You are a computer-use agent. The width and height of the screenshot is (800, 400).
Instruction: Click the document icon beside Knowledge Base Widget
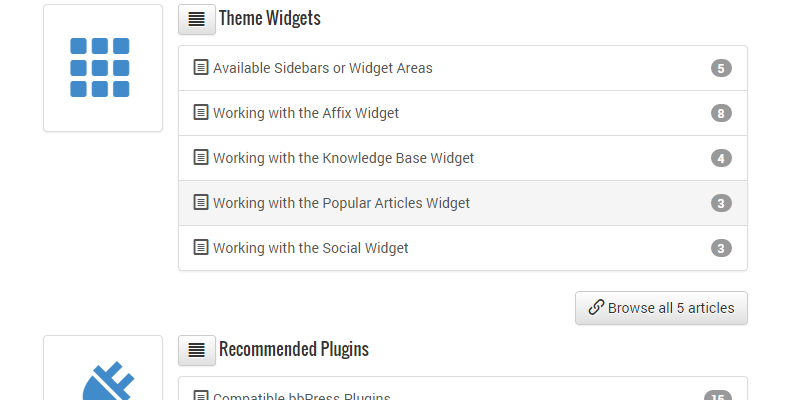coord(201,158)
